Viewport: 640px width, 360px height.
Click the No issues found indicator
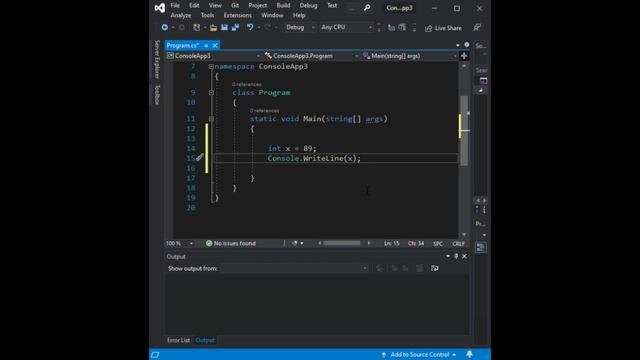(231, 243)
